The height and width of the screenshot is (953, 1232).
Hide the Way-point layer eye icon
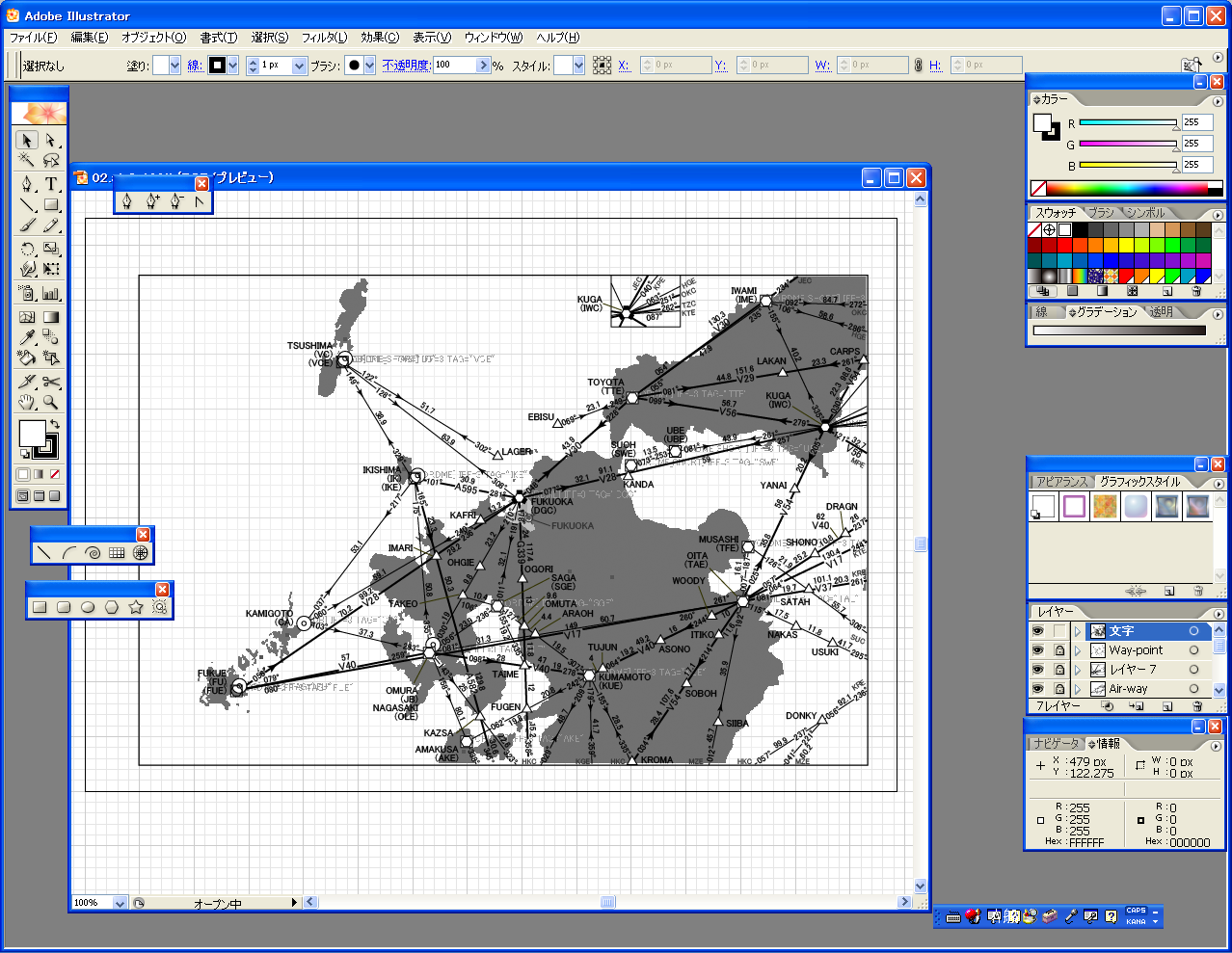pos(1038,650)
